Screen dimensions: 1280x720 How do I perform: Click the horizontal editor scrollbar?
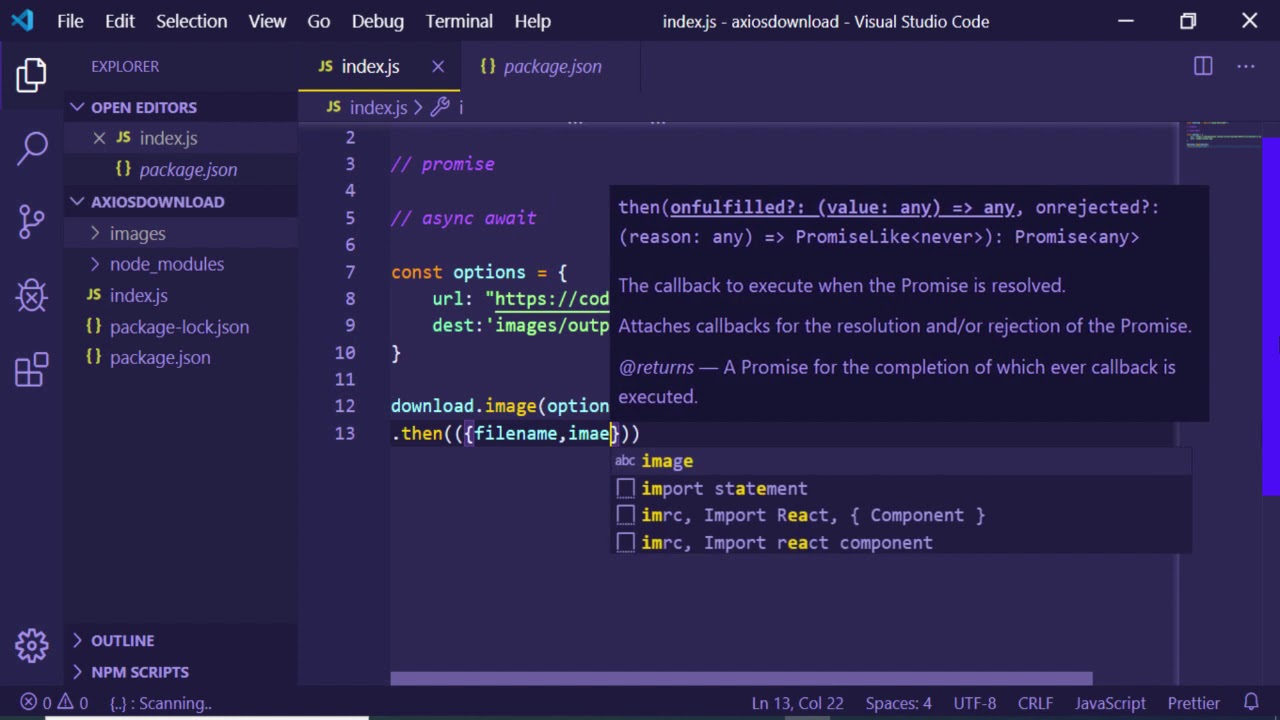740,679
